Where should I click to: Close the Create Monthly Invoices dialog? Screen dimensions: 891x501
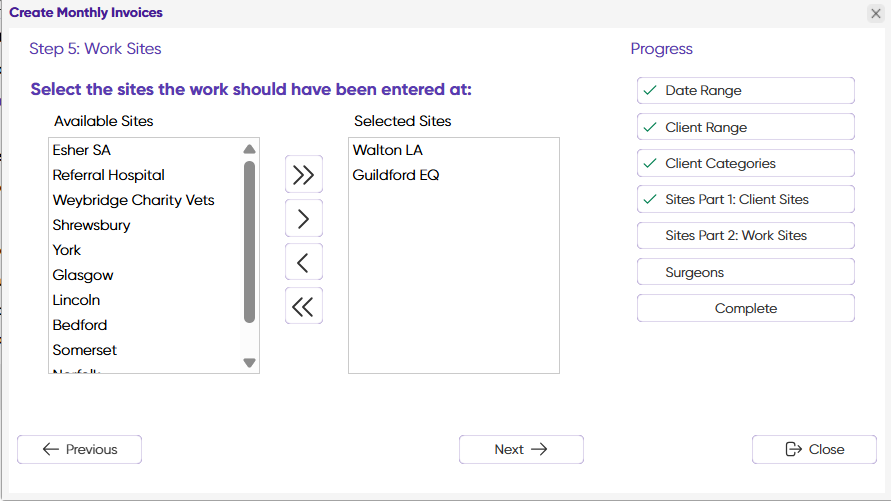(876, 14)
